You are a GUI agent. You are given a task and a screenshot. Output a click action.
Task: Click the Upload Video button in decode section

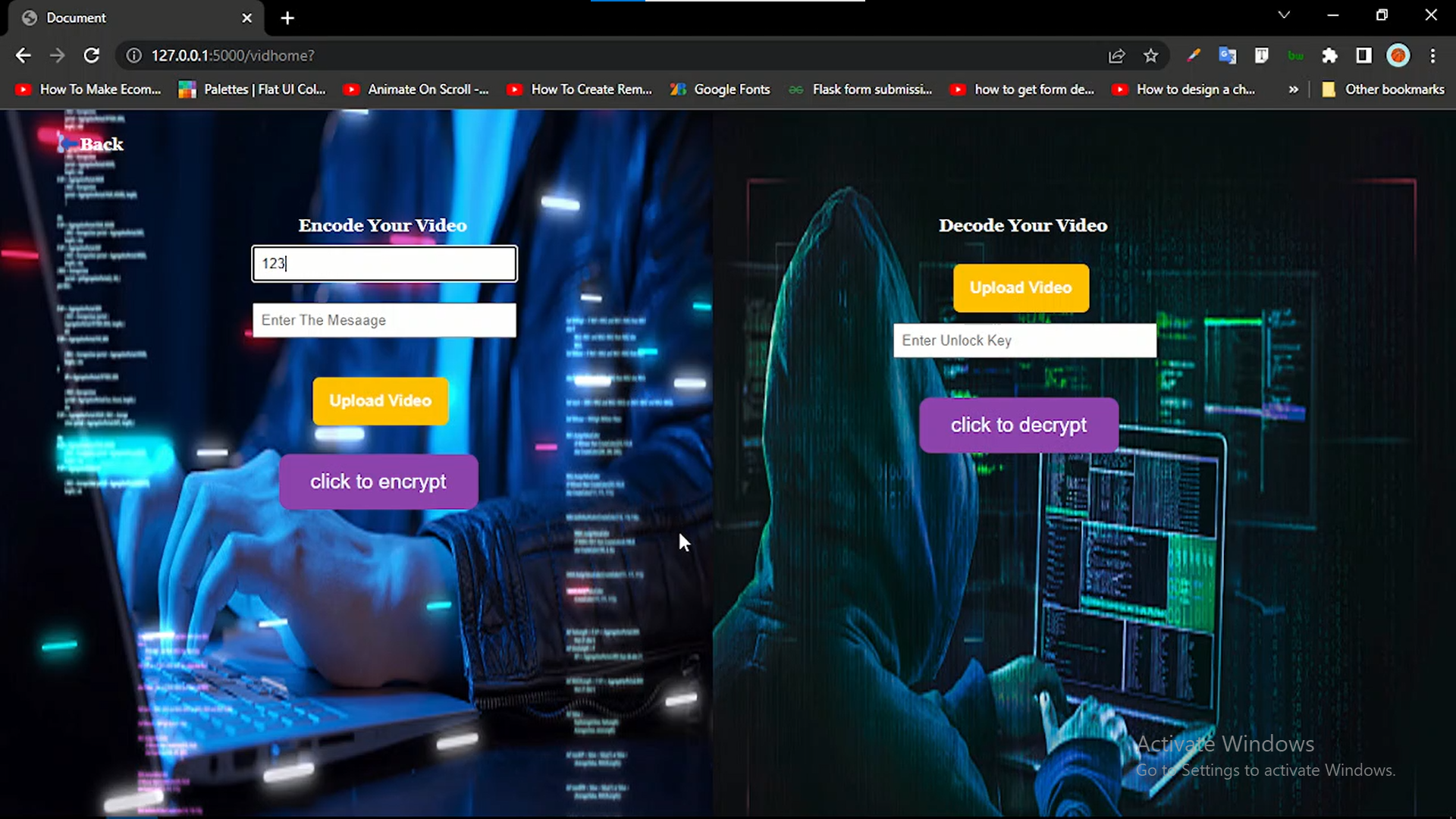[1020, 288]
